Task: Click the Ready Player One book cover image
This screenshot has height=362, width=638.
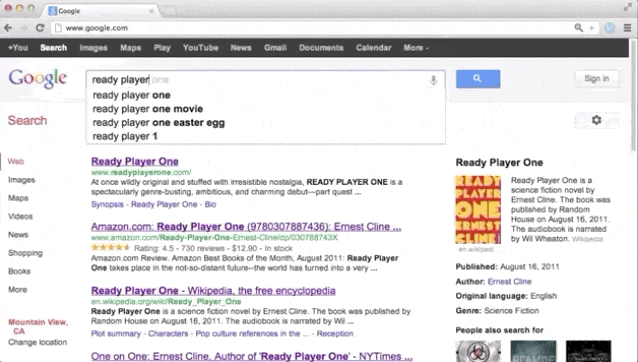Action: point(478,209)
